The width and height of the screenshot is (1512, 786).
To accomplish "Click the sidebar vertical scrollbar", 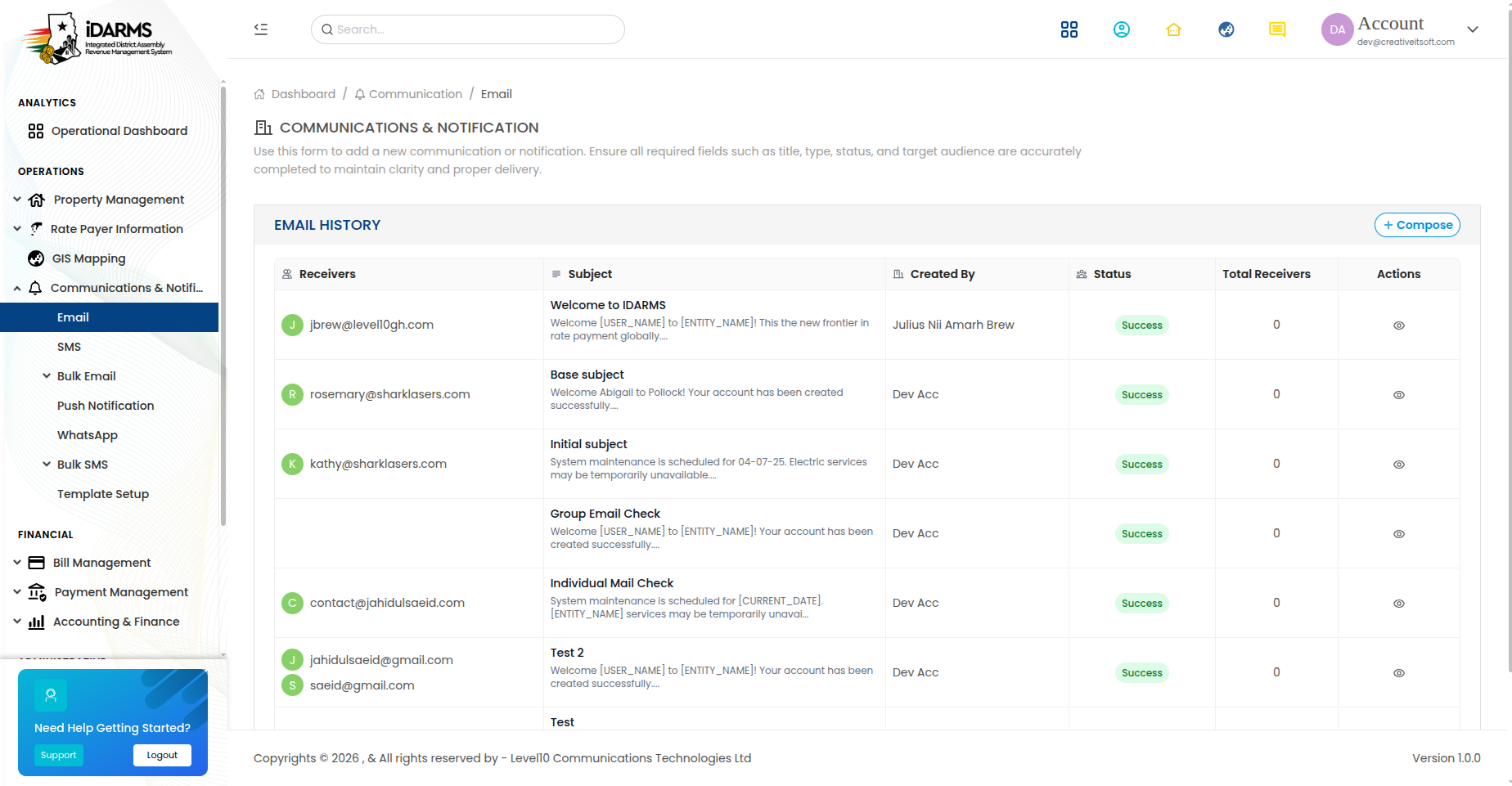I will (223, 307).
